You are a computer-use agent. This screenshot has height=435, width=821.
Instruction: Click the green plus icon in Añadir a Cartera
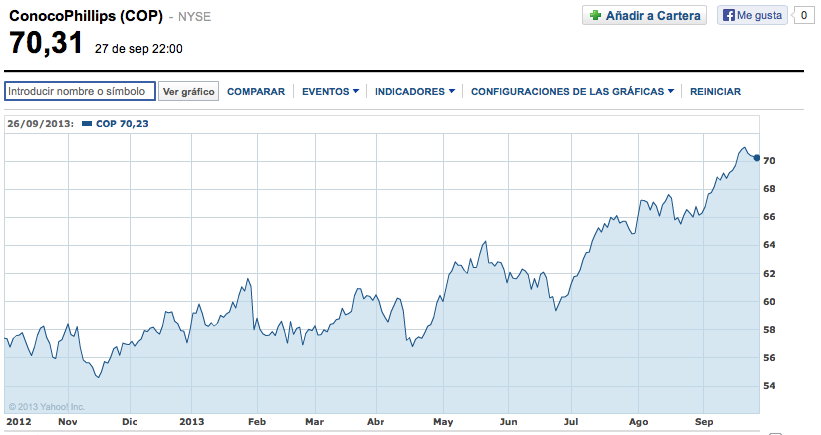[595, 15]
